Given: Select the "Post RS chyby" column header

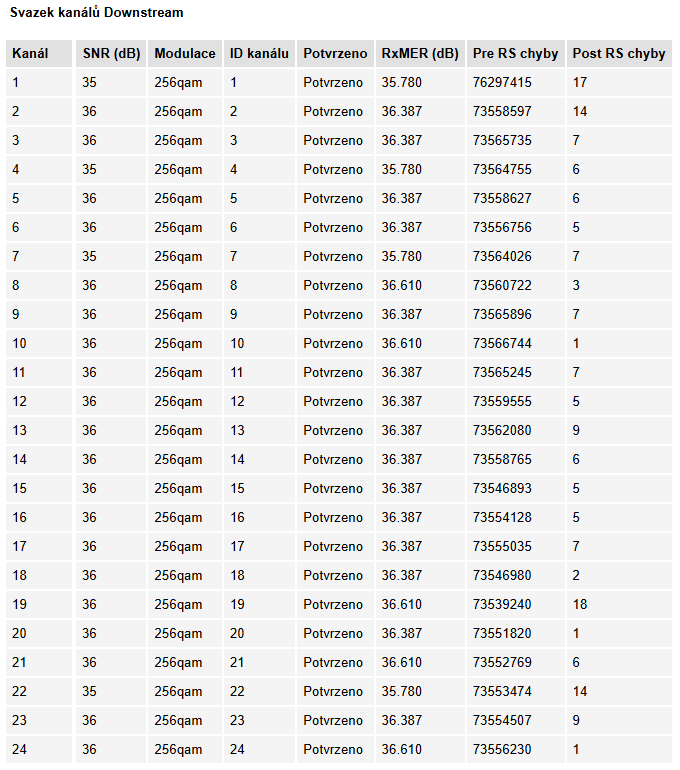Looking at the screenshot, I should pyautogui.click(x=618, y=54).
